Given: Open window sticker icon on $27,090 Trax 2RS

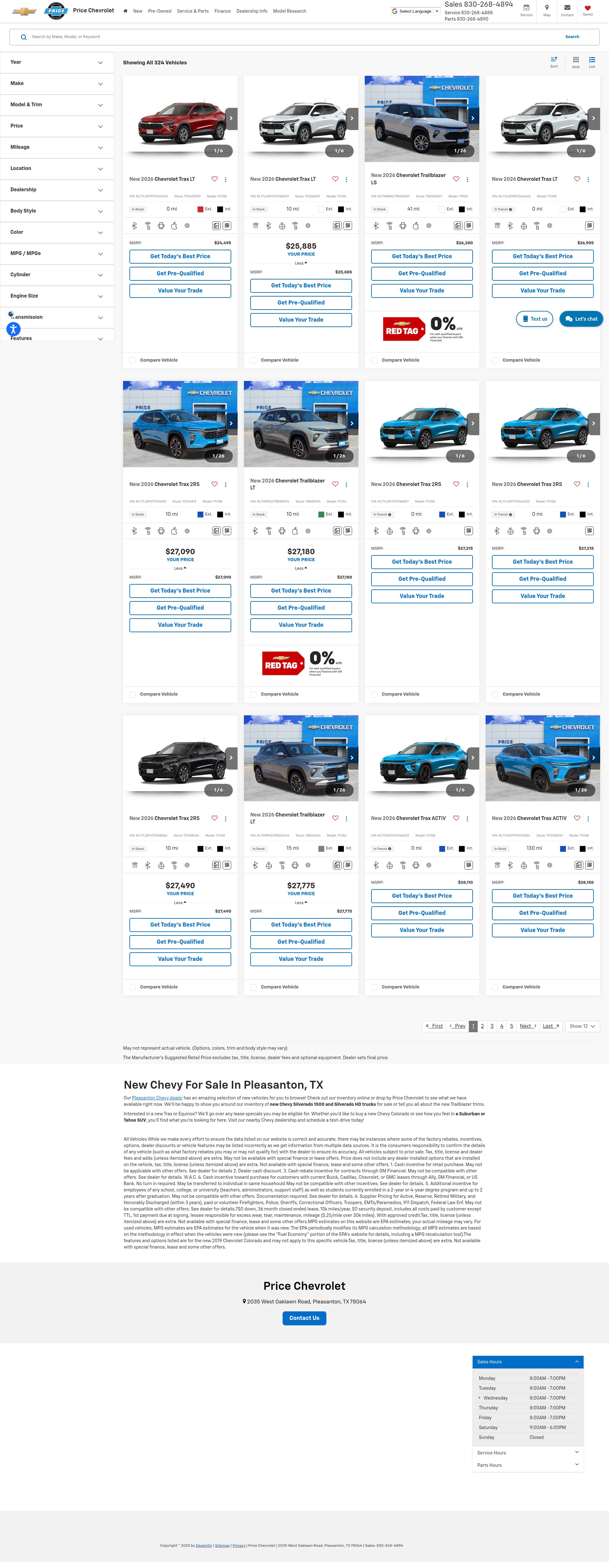Looking at the screenshot, I should click(216, 531).
